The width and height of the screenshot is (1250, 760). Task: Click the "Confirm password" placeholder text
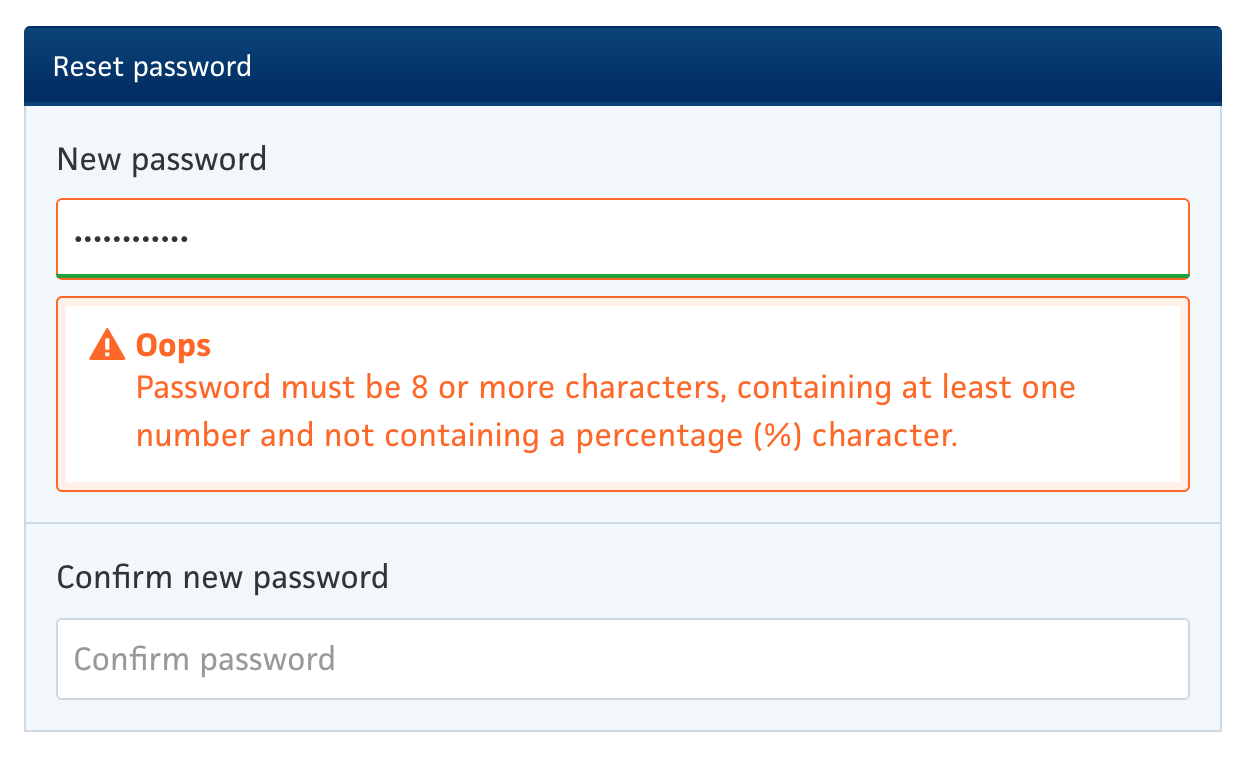pyautogui.click(x=205, y=660)
